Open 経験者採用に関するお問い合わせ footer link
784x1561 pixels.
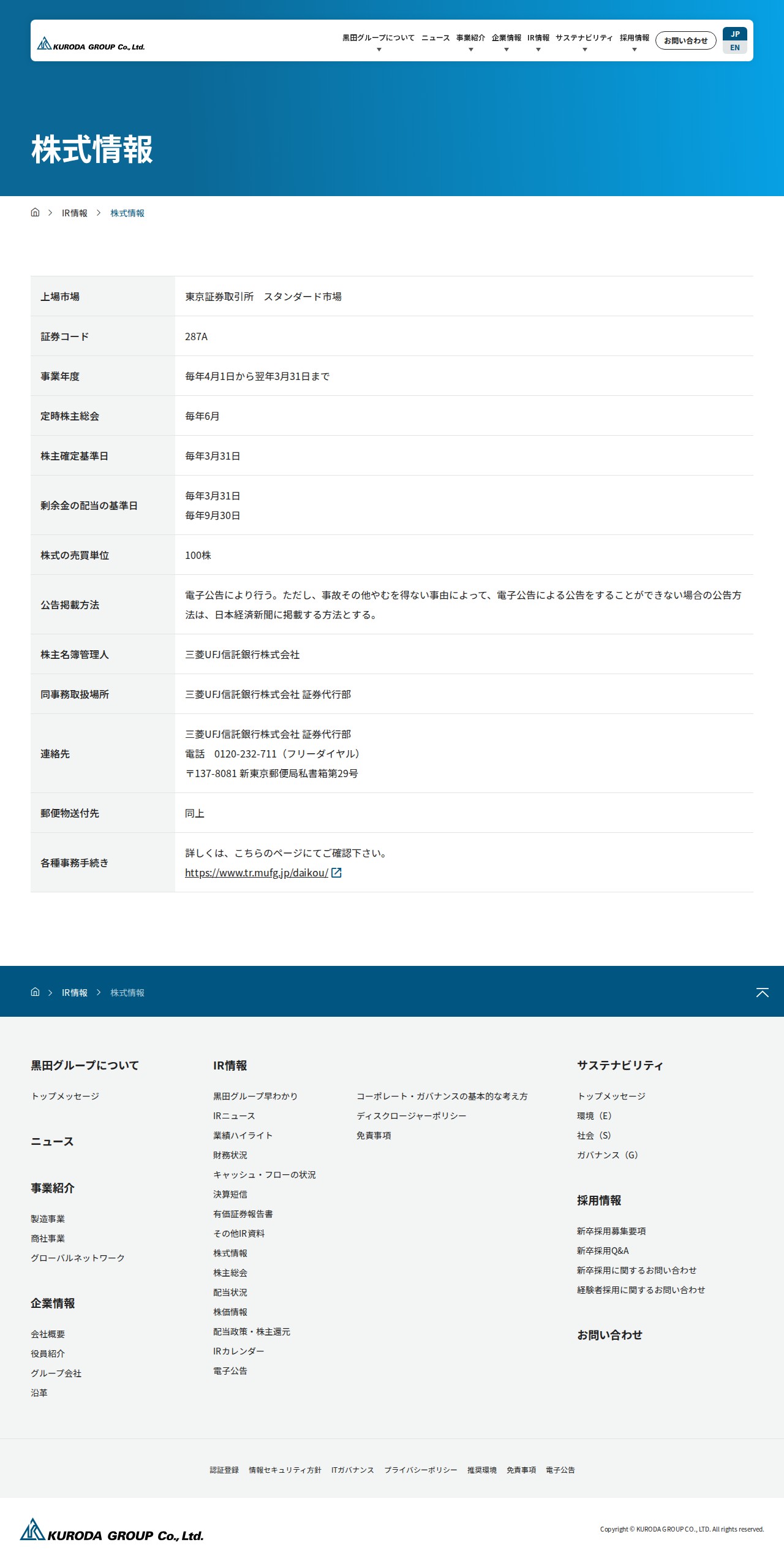641,1290
